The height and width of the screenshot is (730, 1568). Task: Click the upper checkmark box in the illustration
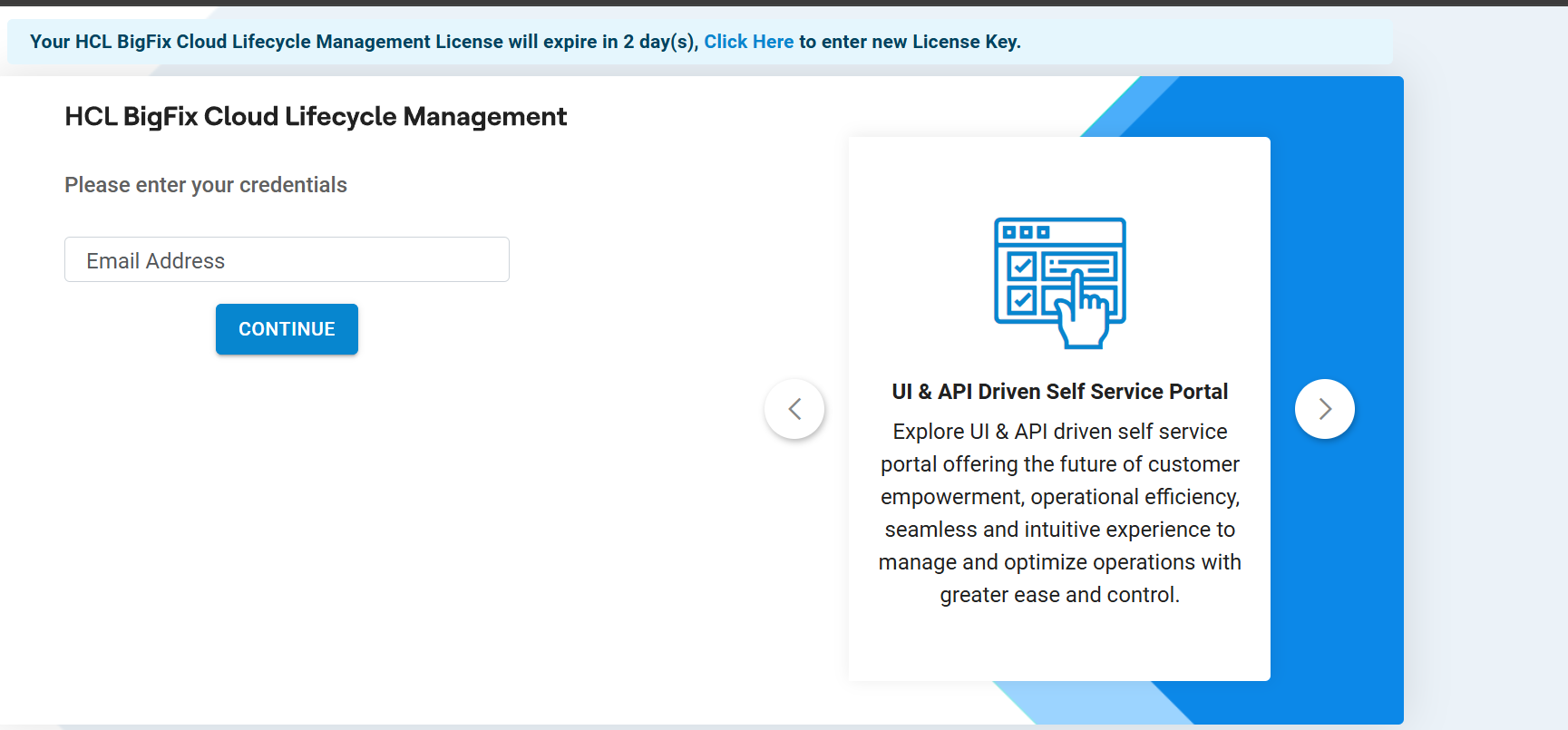pyautogui.click(x=1022, y=266)
